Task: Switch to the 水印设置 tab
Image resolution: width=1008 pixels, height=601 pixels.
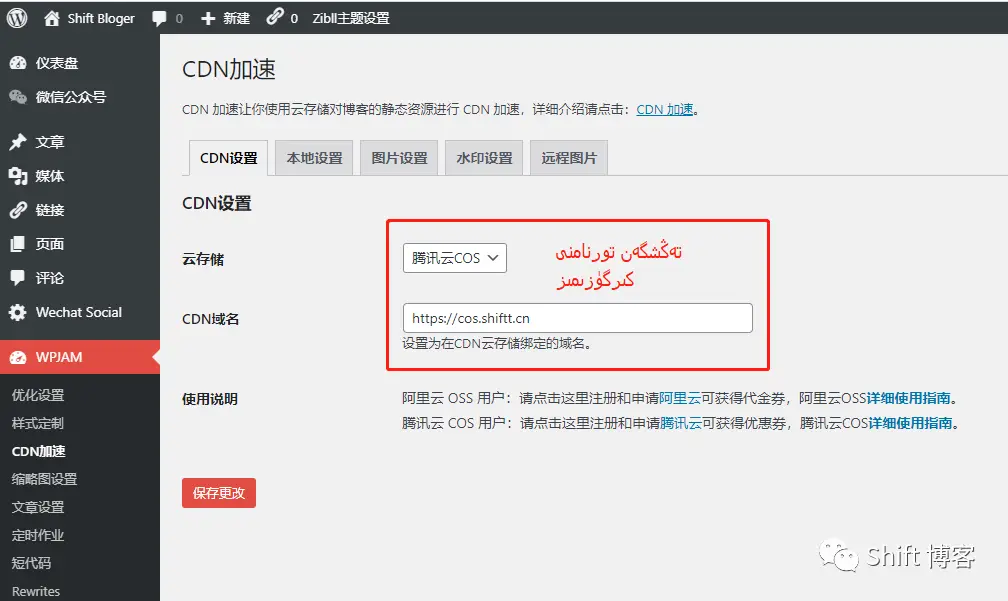Action: pyautogui.click(x=483, y=157)
